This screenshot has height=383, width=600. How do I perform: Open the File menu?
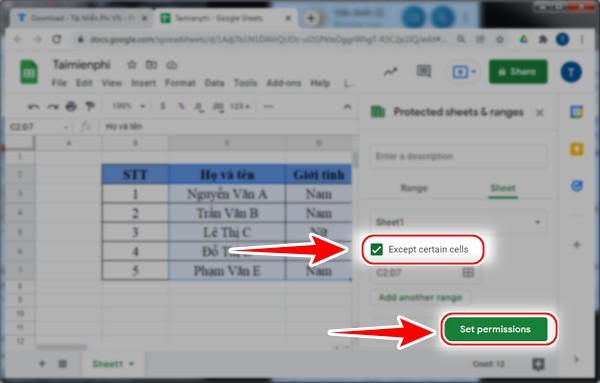pyautogui.click(x=59, y=83)
